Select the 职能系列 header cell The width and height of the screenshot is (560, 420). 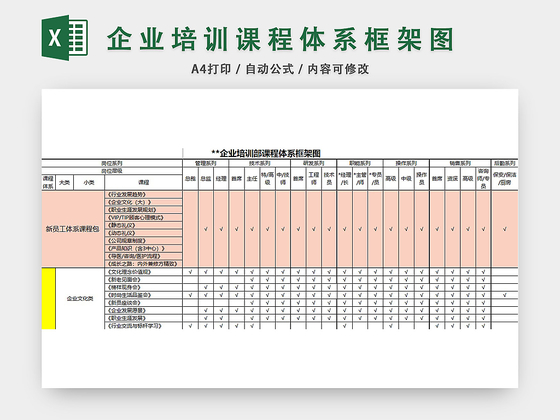tap(360, 163)
